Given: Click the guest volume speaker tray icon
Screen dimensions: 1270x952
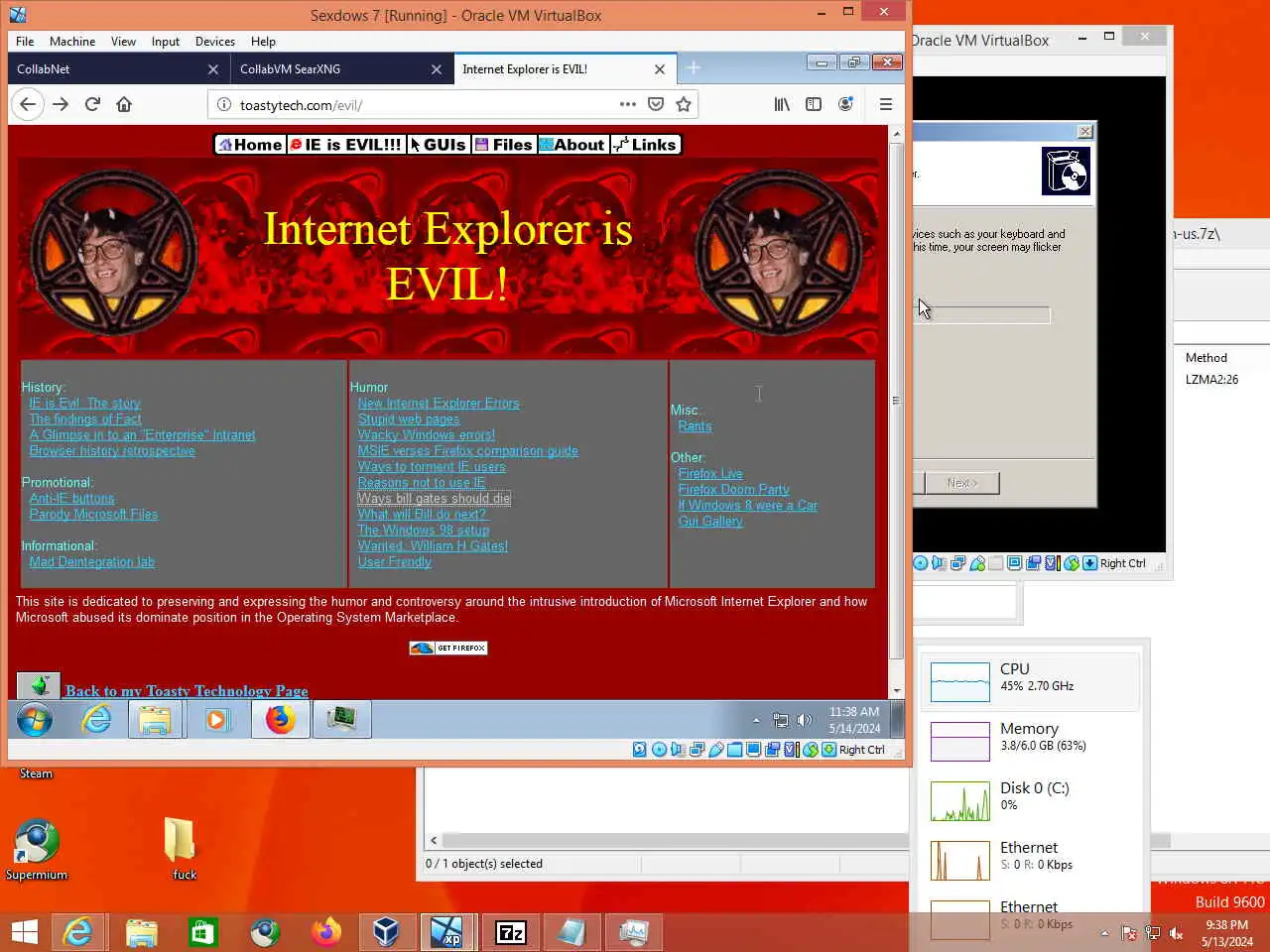Looking at the screenshot, I should tap(805, 720).
